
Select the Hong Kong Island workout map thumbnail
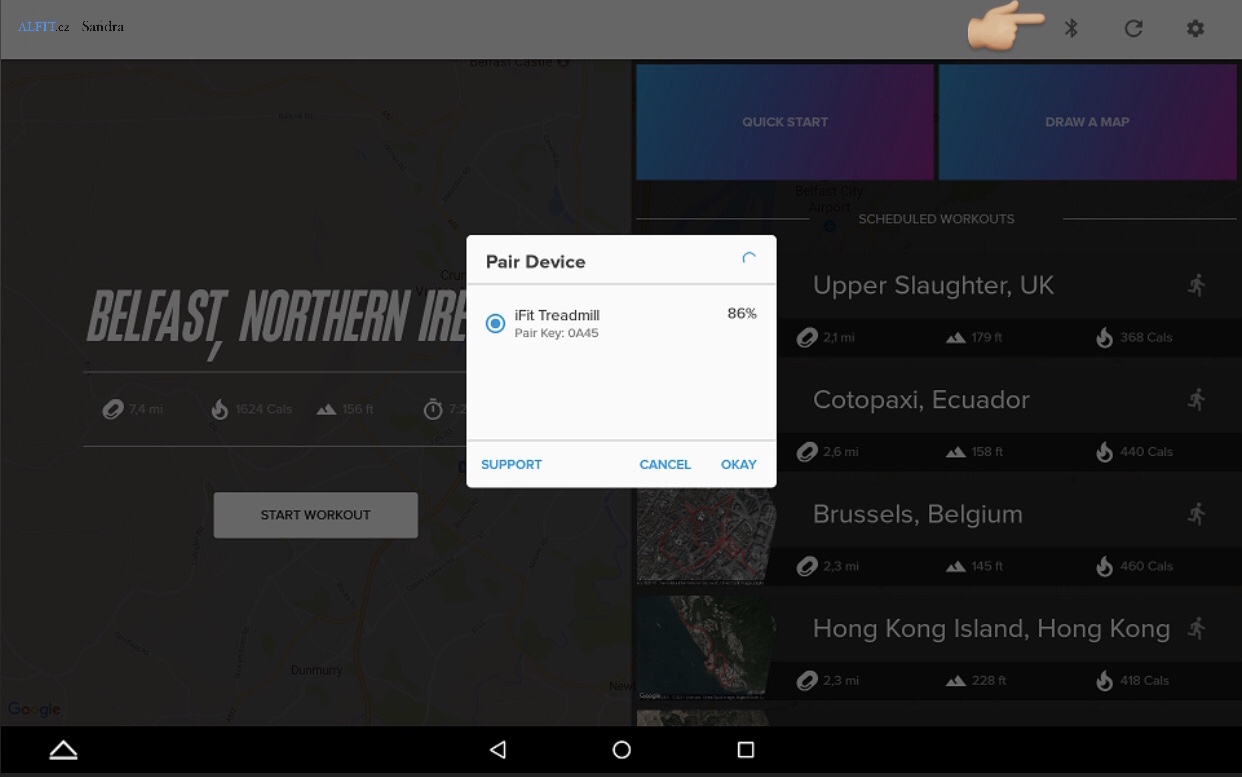coord(705,647)
